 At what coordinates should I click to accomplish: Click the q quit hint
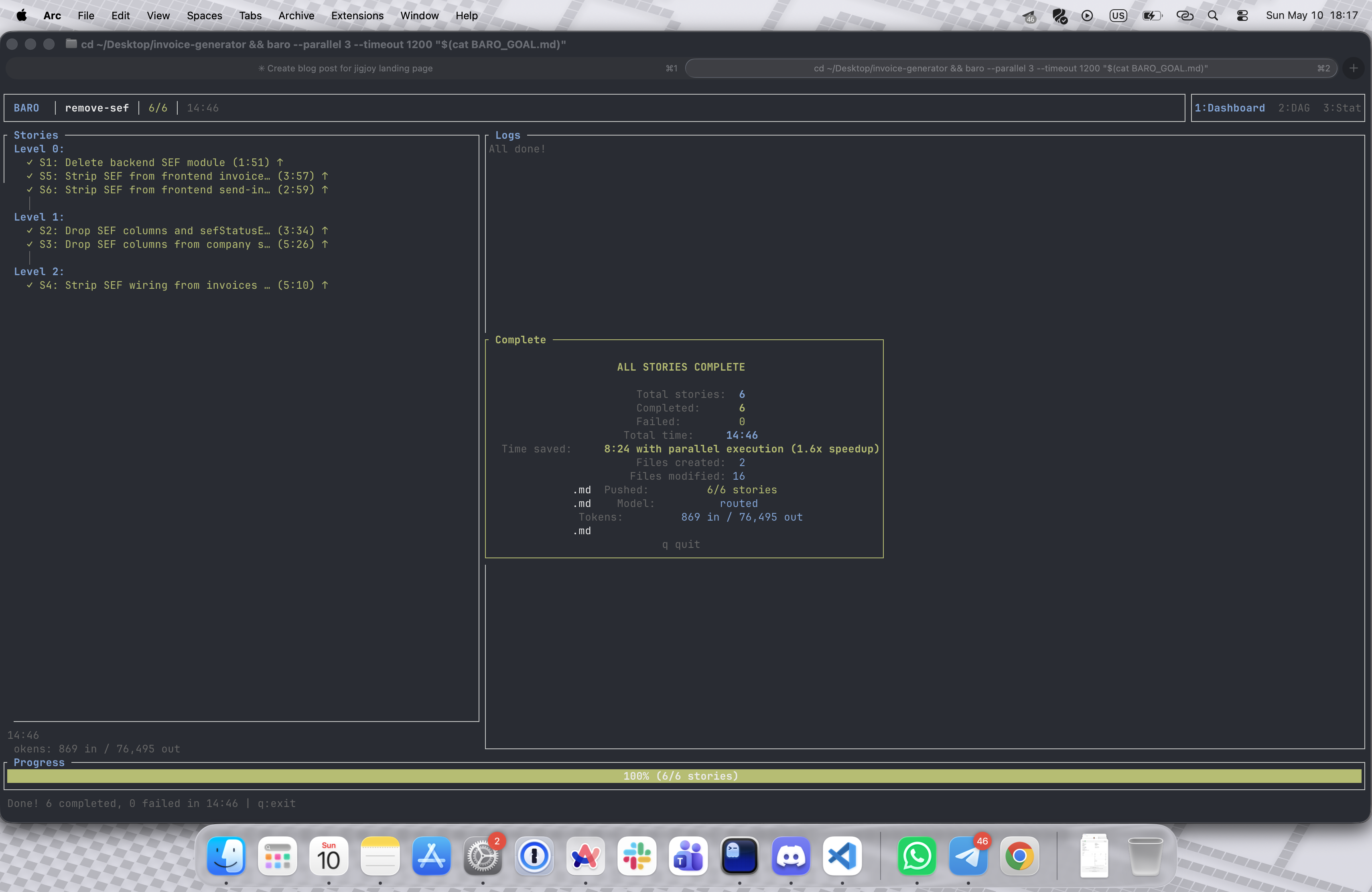pos(681,544)
